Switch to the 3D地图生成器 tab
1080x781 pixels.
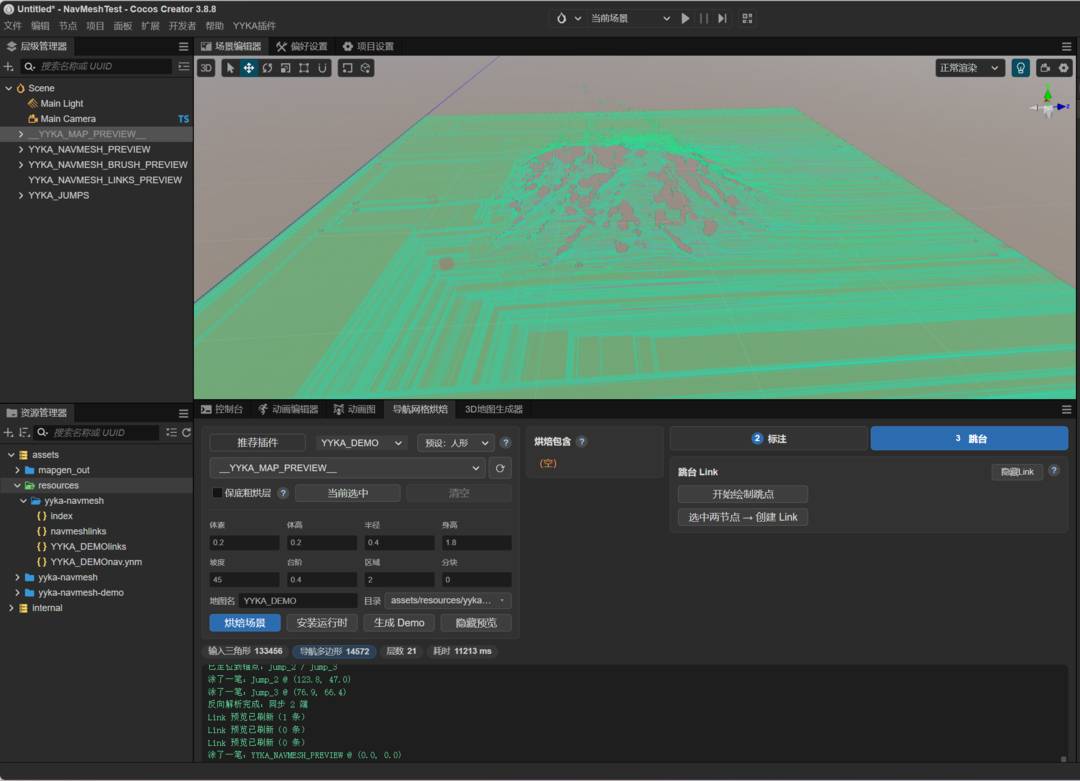pyautogui.click(x=493, y=410)
